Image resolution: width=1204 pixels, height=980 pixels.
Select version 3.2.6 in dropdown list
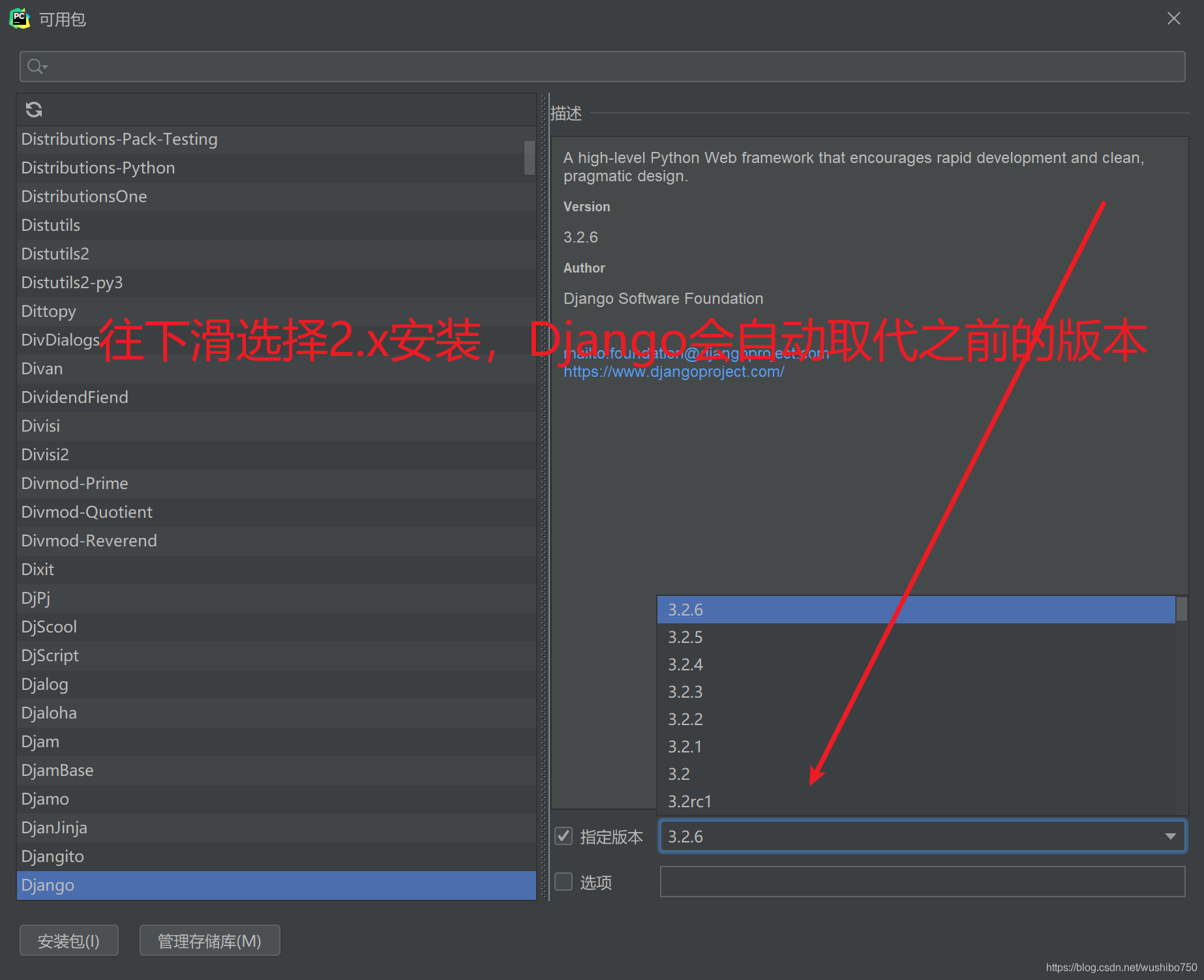[x=916, y=610]
